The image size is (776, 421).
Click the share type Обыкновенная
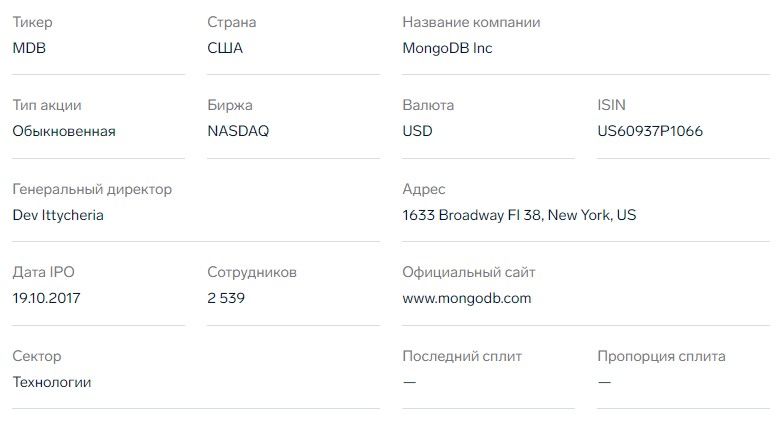pyautogui.click(x=64, y=131)
